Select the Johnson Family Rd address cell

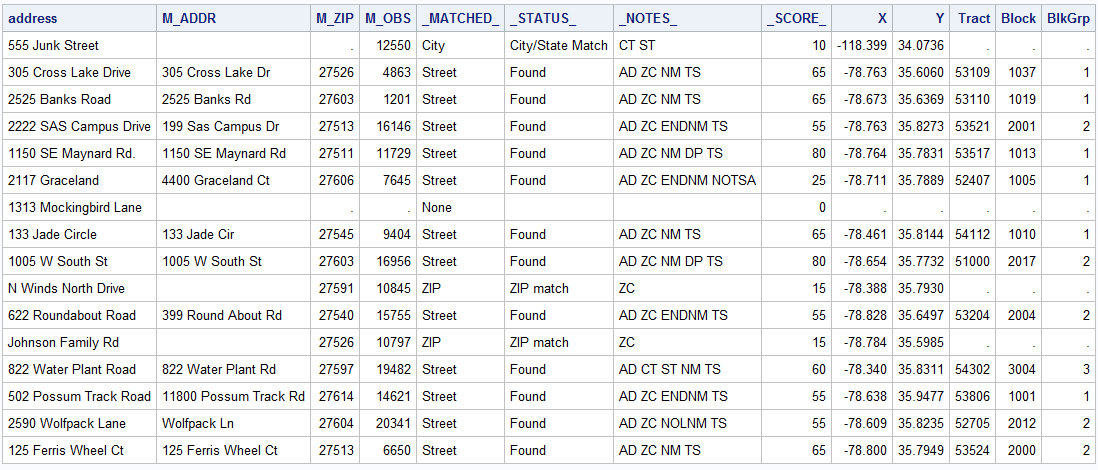pos(63,343)
